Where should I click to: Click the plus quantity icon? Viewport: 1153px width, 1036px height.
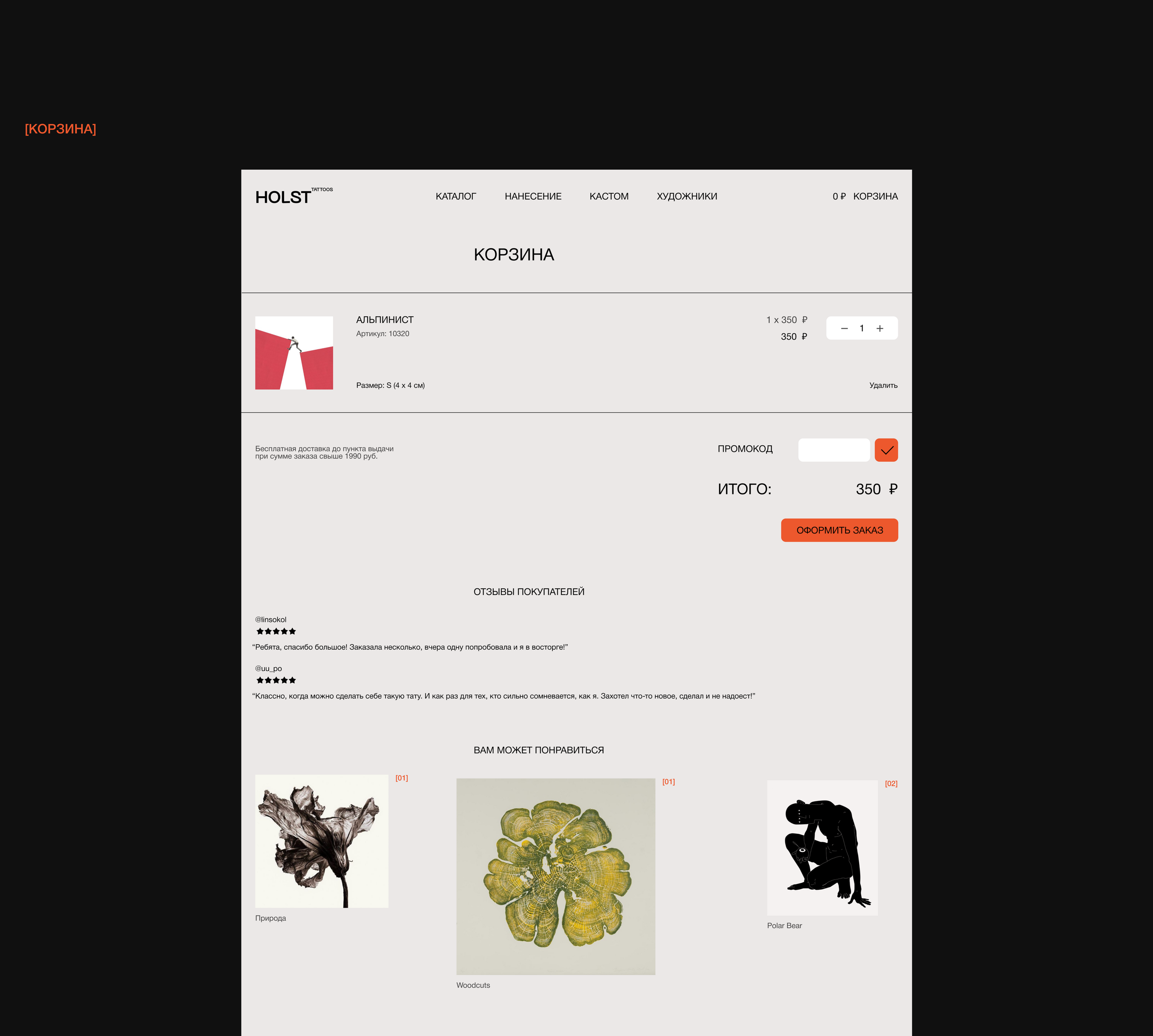(x=880, y=329)
